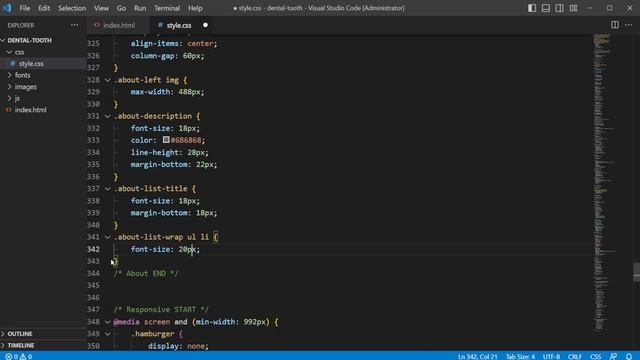Image resolution: width=640 pixels, height=360 pixels.
Task: Open the Edit menu
Action: (x=44, y=8)
